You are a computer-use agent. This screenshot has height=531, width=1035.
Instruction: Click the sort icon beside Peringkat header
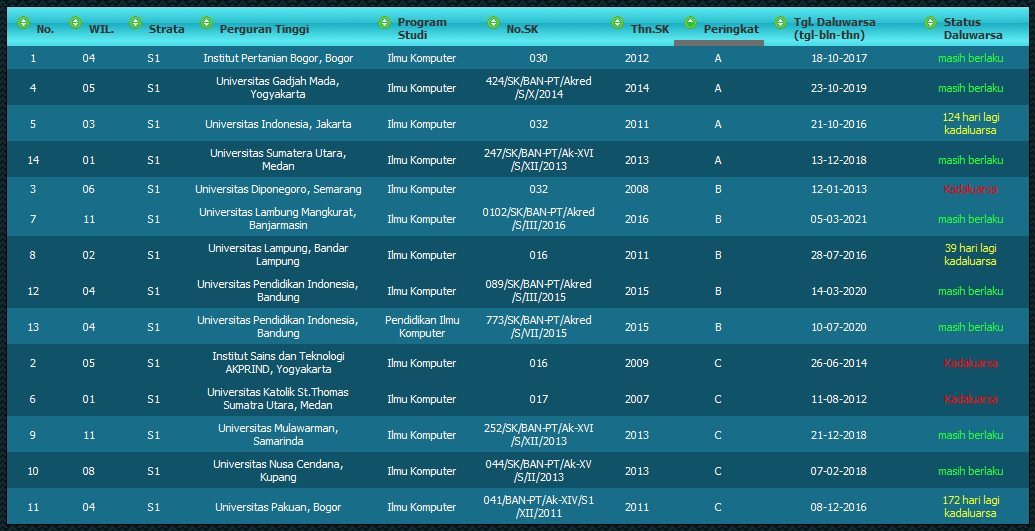(x=690, y=22)
